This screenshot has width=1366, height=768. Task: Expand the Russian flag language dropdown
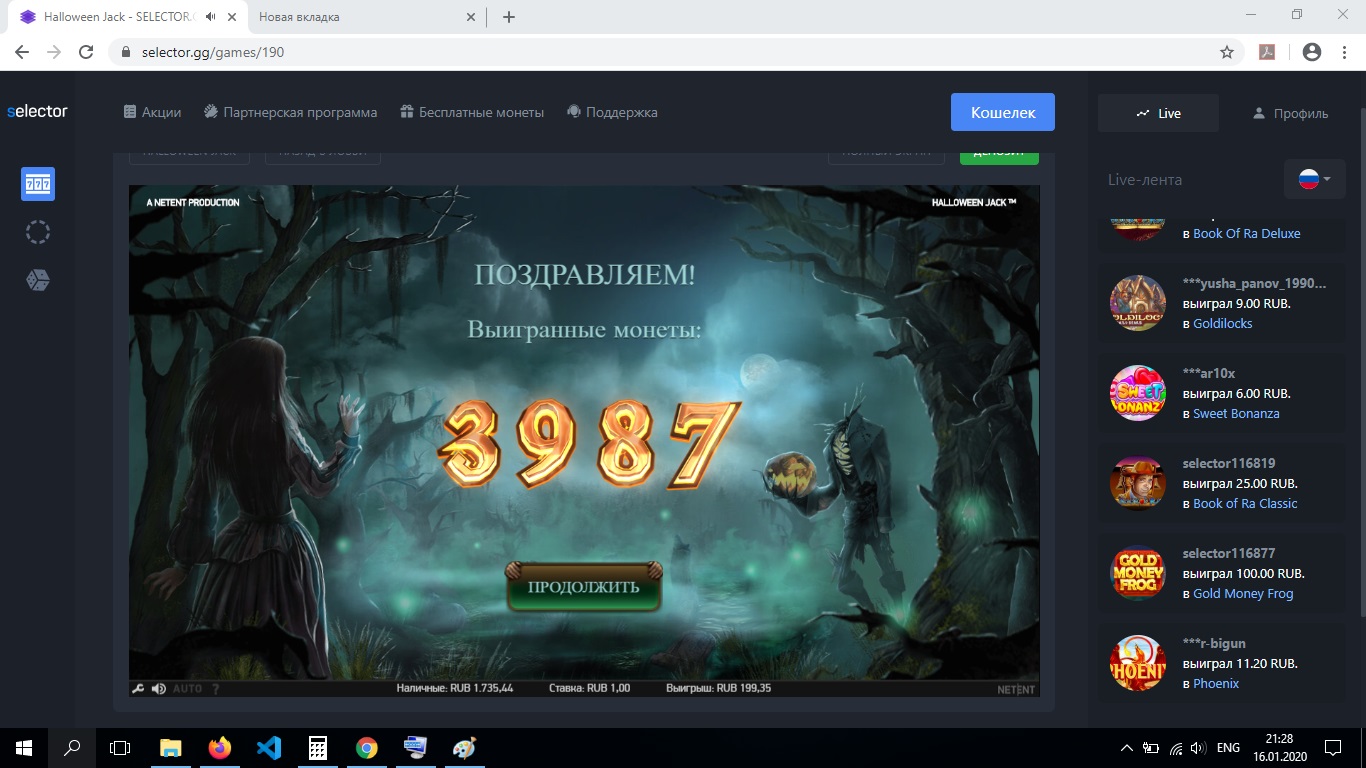point(1314,179)
